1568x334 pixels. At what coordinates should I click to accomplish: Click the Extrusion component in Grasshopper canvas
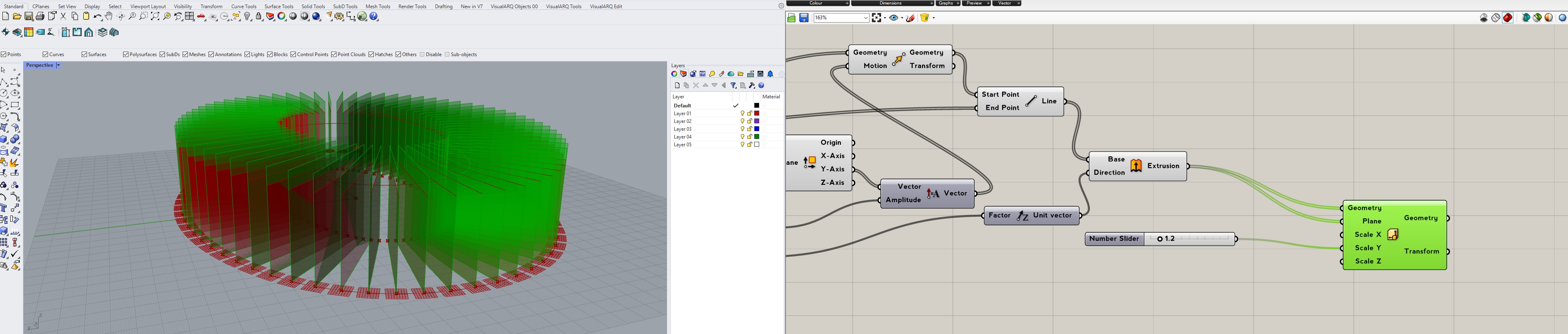click(1138, 166)
